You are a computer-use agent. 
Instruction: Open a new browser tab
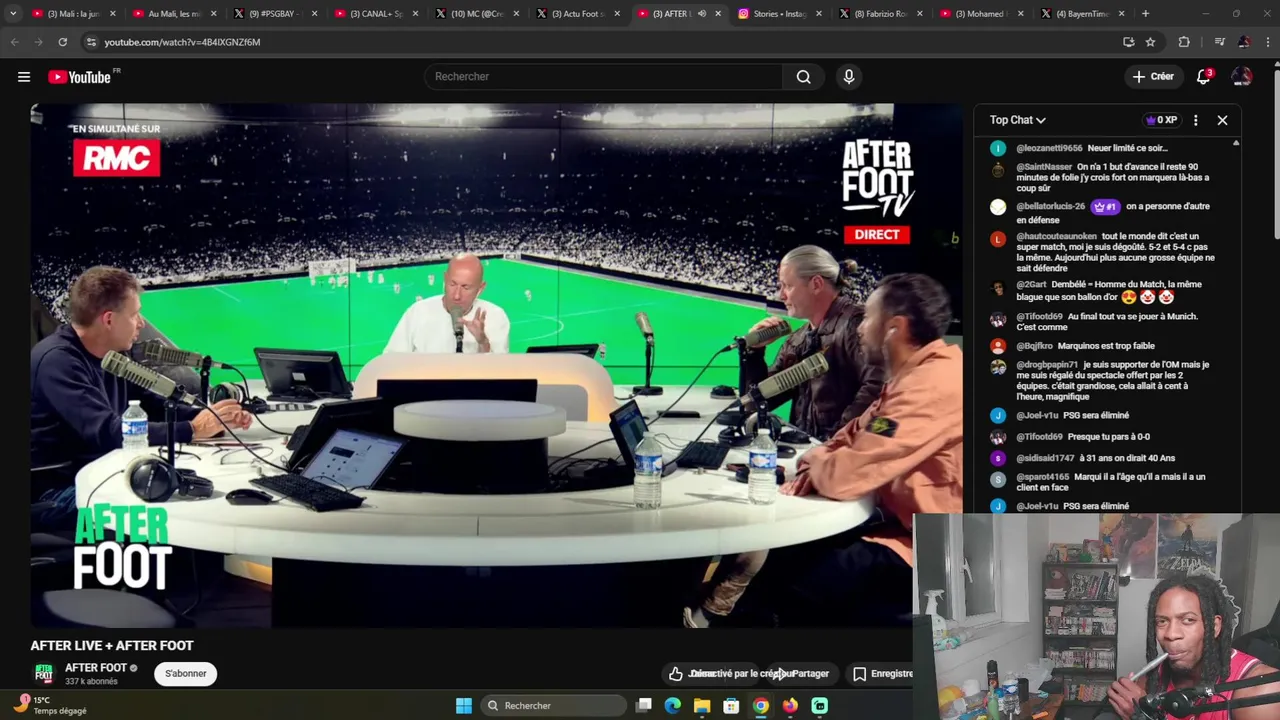click(1145, 14)
